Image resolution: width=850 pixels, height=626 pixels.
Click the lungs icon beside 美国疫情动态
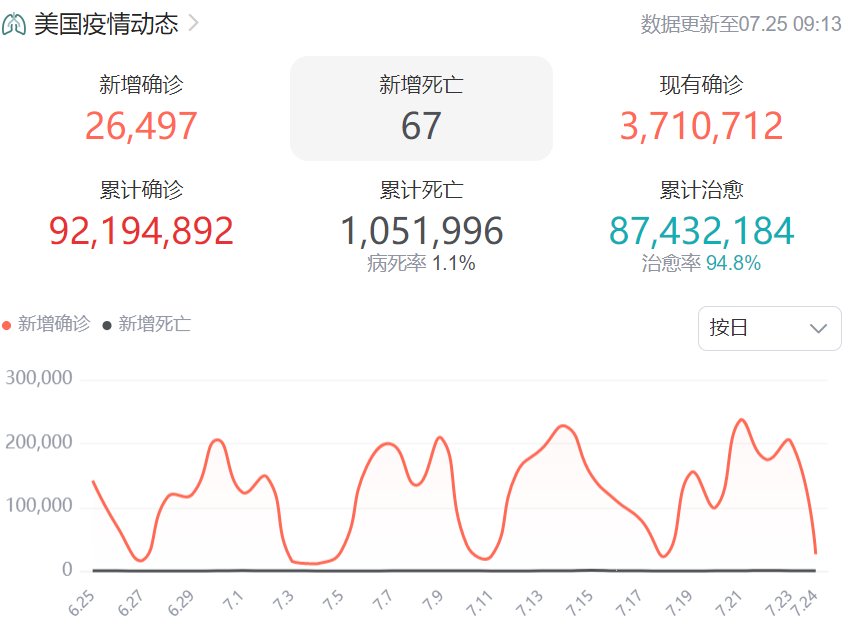tap(14, 24)
